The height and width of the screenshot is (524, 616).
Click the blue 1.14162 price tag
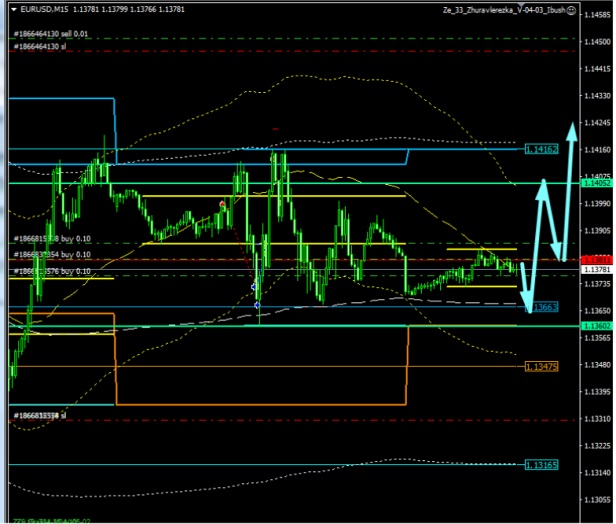[540, 149]
